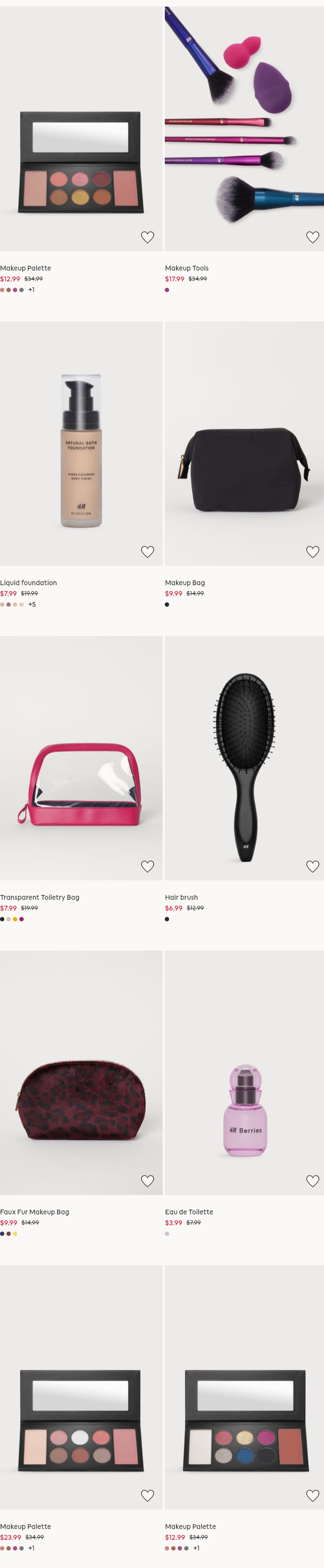This screenshot has height=1568, width=324.
Task: Save the black Makeup Bag to favorites
Action: pos(312,552)
